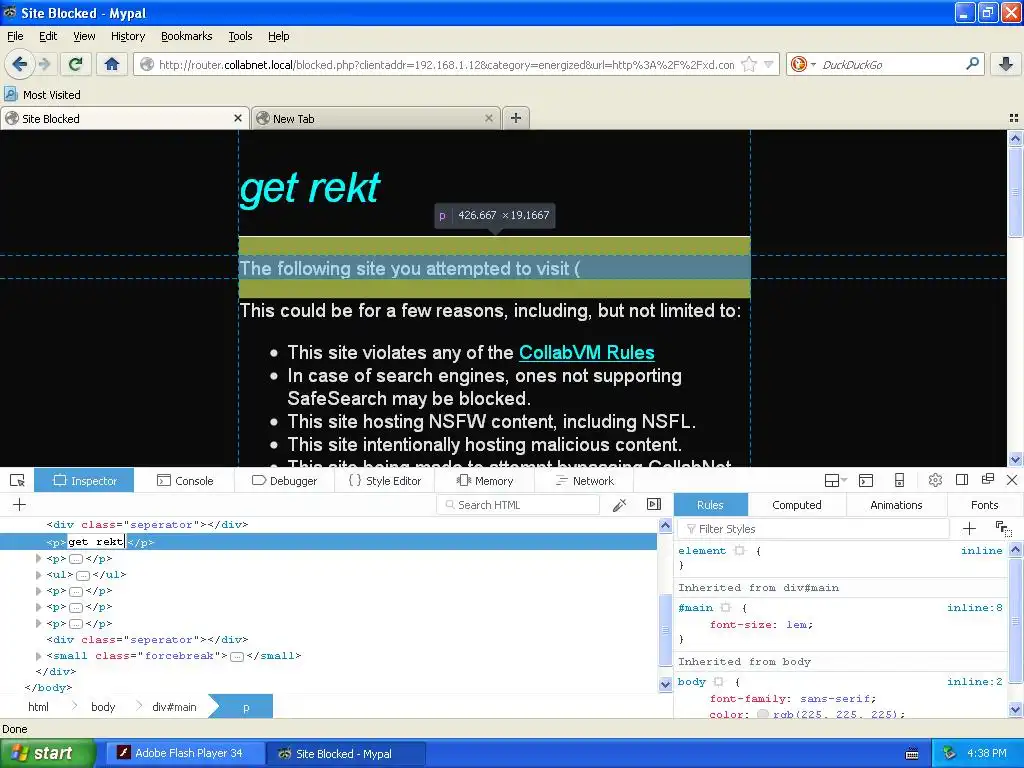The height and width of the screenshot is (768, 1024).
Task: Open the inline:8 style source link
Action: click(974, 607)
